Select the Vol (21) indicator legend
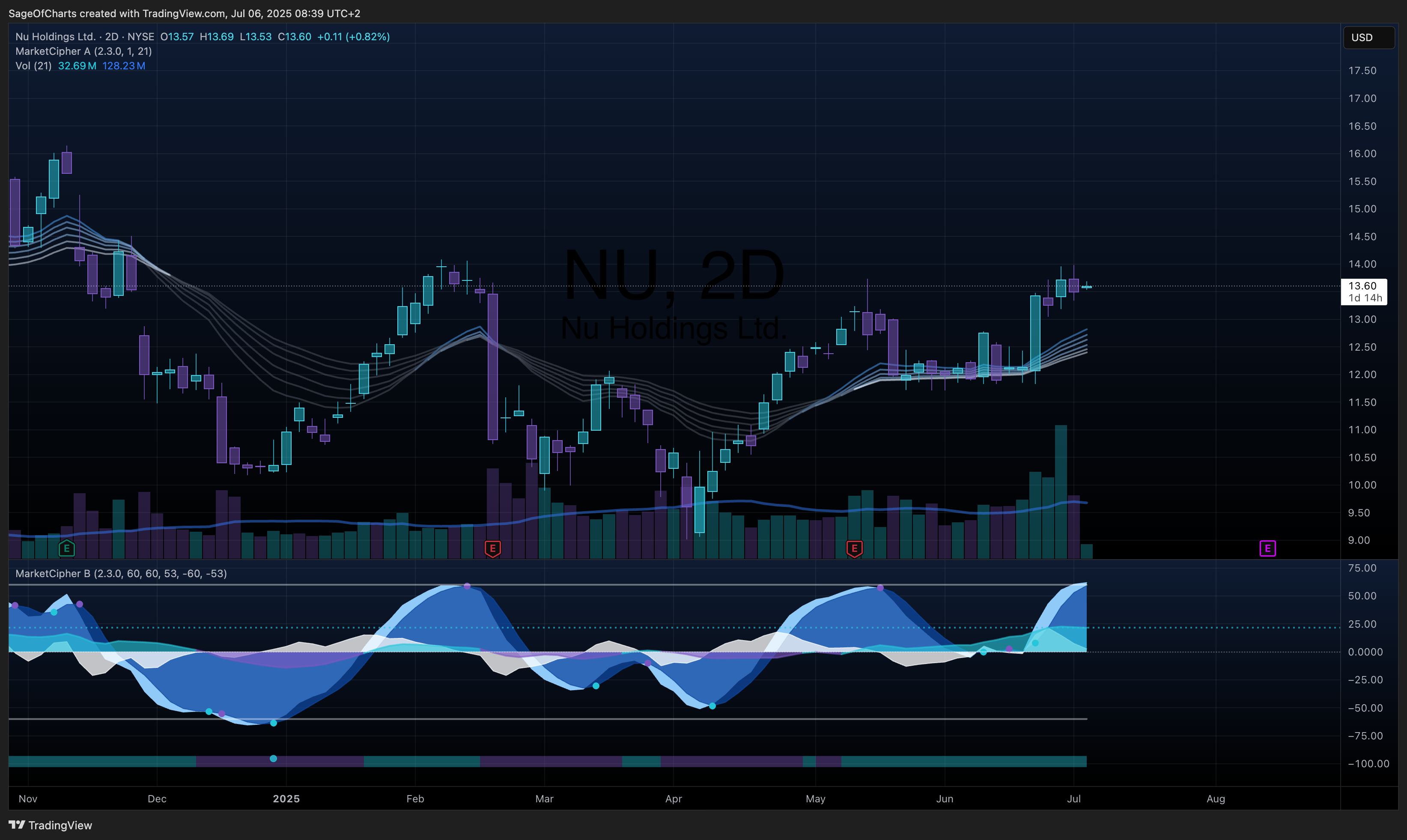 (33, 66)
